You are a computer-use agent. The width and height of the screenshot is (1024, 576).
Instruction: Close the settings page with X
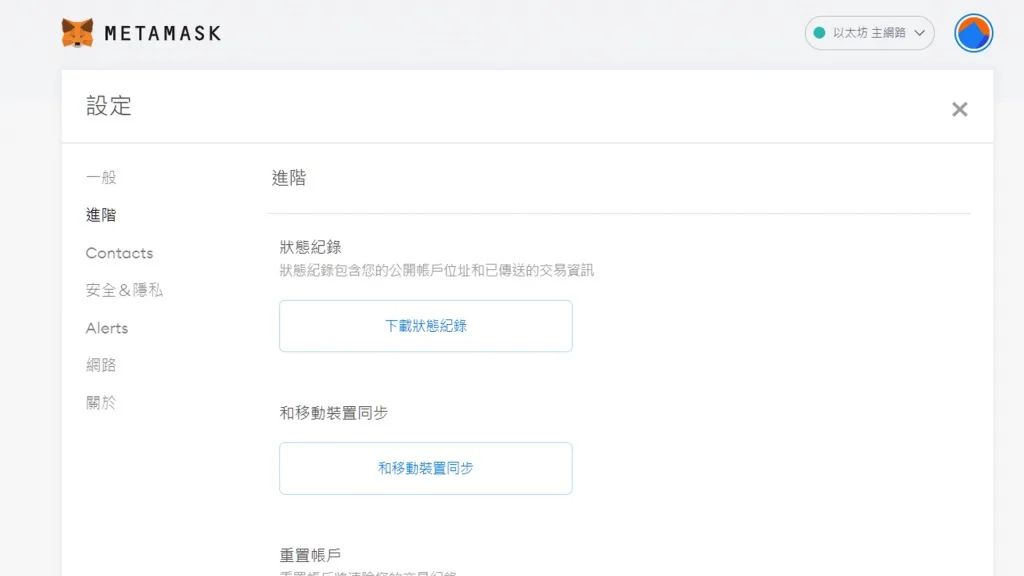(959, 109)
